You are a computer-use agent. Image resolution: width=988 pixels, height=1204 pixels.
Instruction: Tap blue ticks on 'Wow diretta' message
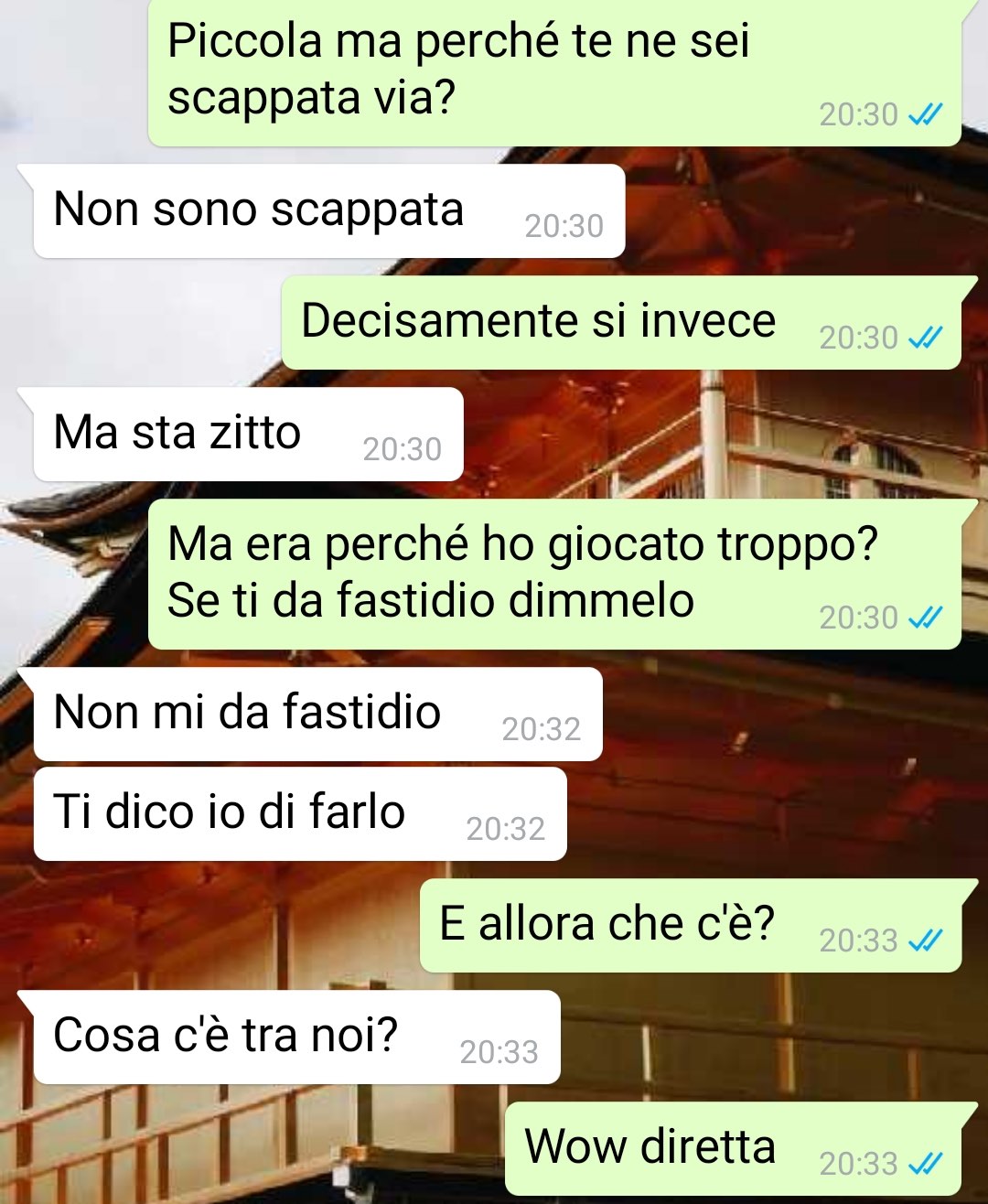click(925, 1164)
